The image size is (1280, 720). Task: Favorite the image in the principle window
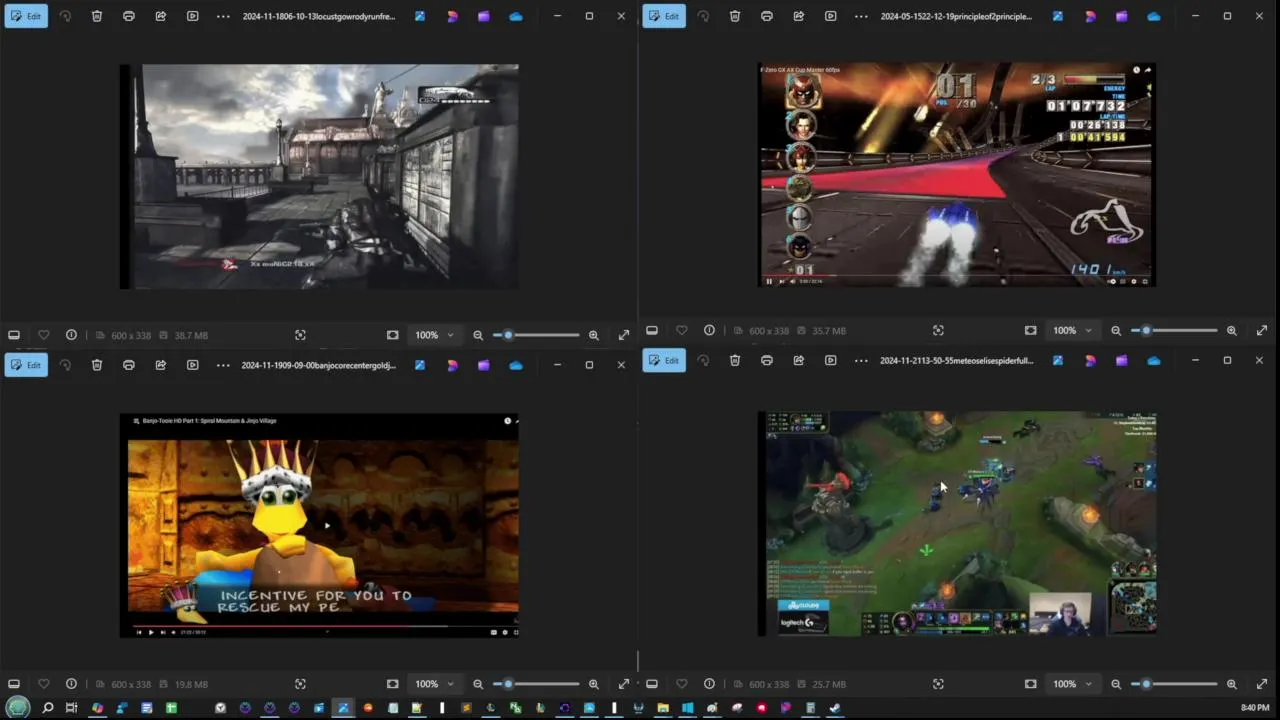coord(681,330)
